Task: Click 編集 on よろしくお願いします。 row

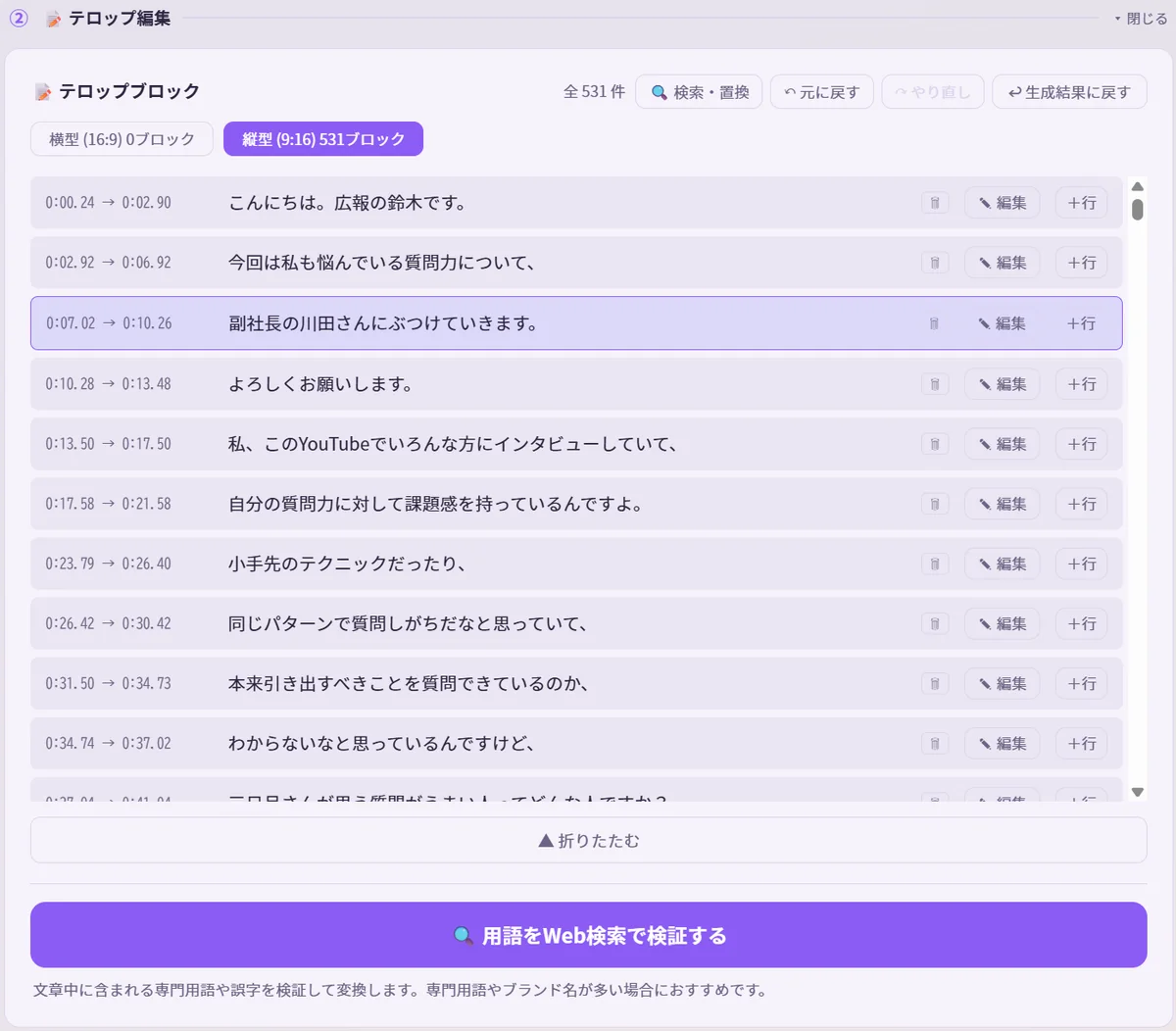Action: (x=1002, y=384)
